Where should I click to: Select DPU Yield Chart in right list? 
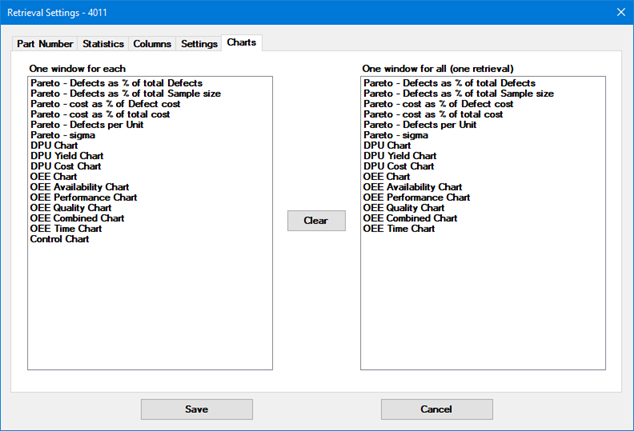(399, 156)
